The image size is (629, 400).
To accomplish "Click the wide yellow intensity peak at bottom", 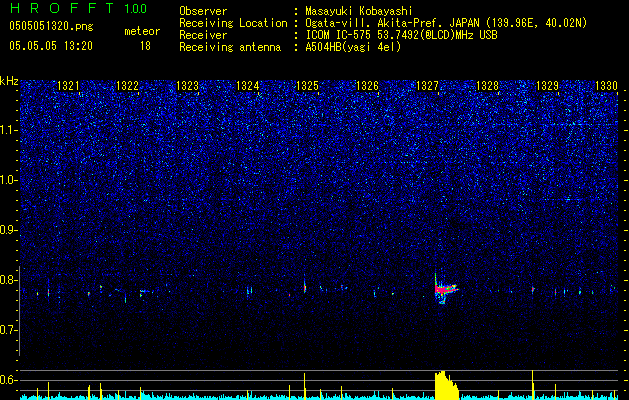I will click(x=446, y=385).
